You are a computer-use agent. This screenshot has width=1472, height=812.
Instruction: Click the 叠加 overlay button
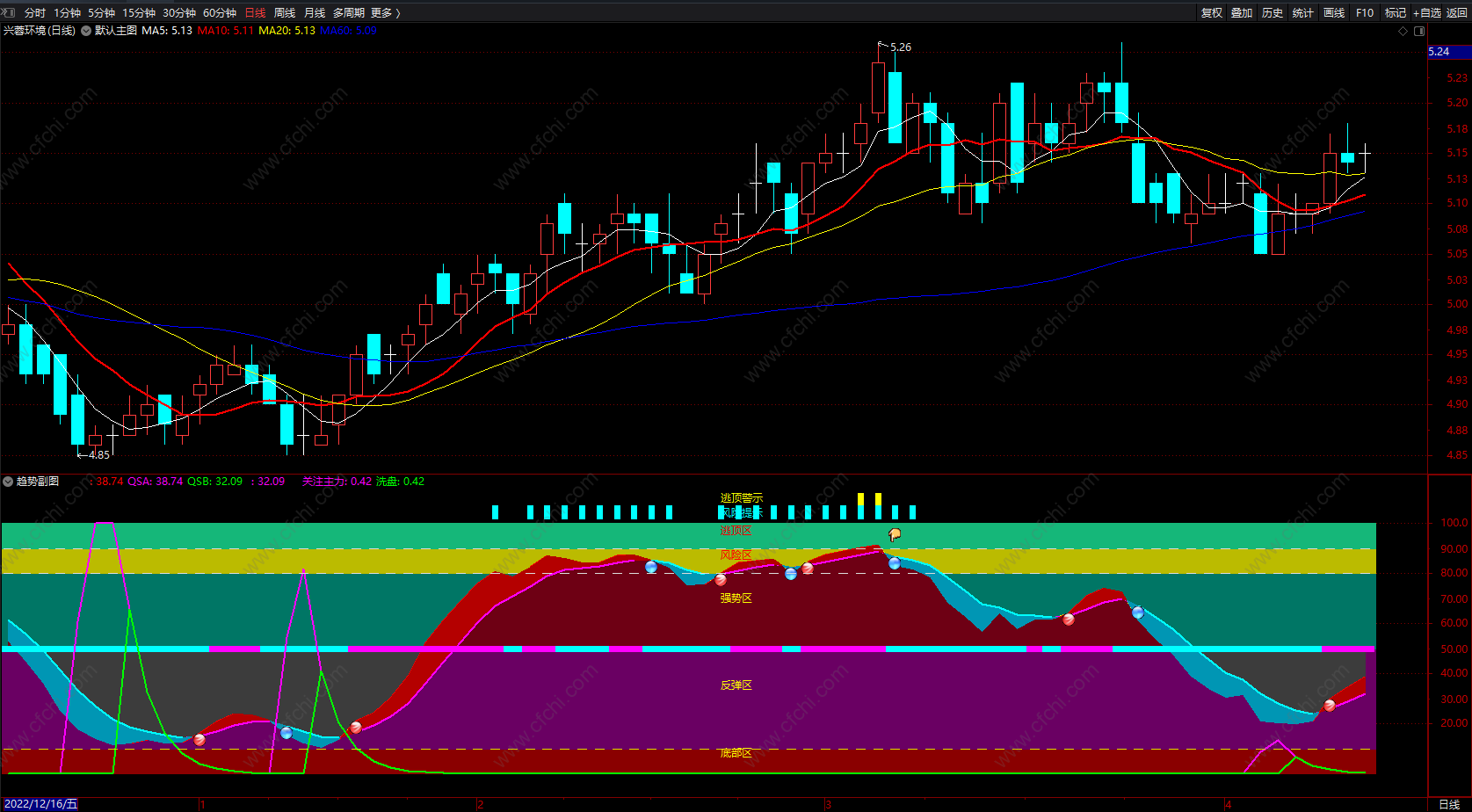pos(1242,13)
